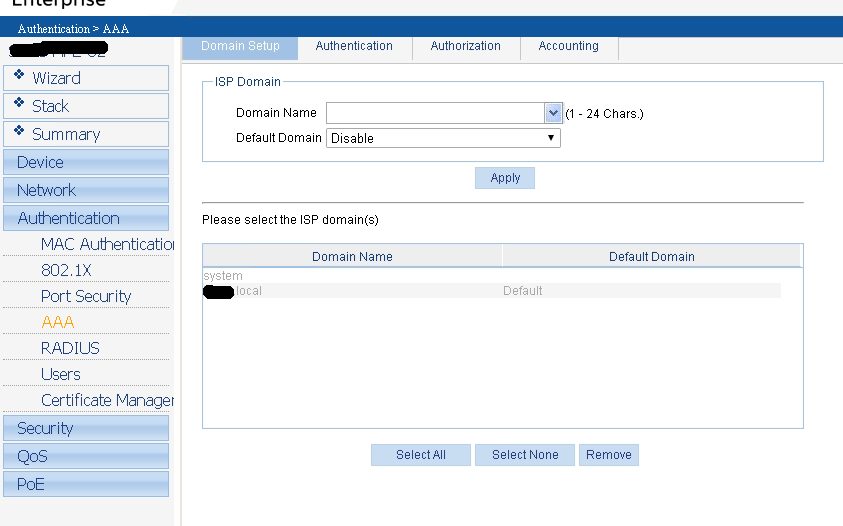Collapse the Authentication section
Image resolution: width=843 pixels, height=526 pixels.
tap(85, 218)
